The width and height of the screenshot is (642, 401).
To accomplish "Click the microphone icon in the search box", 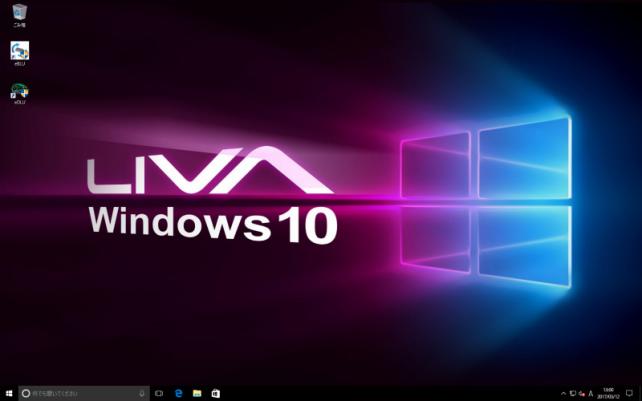I will [x=142, y=393].
